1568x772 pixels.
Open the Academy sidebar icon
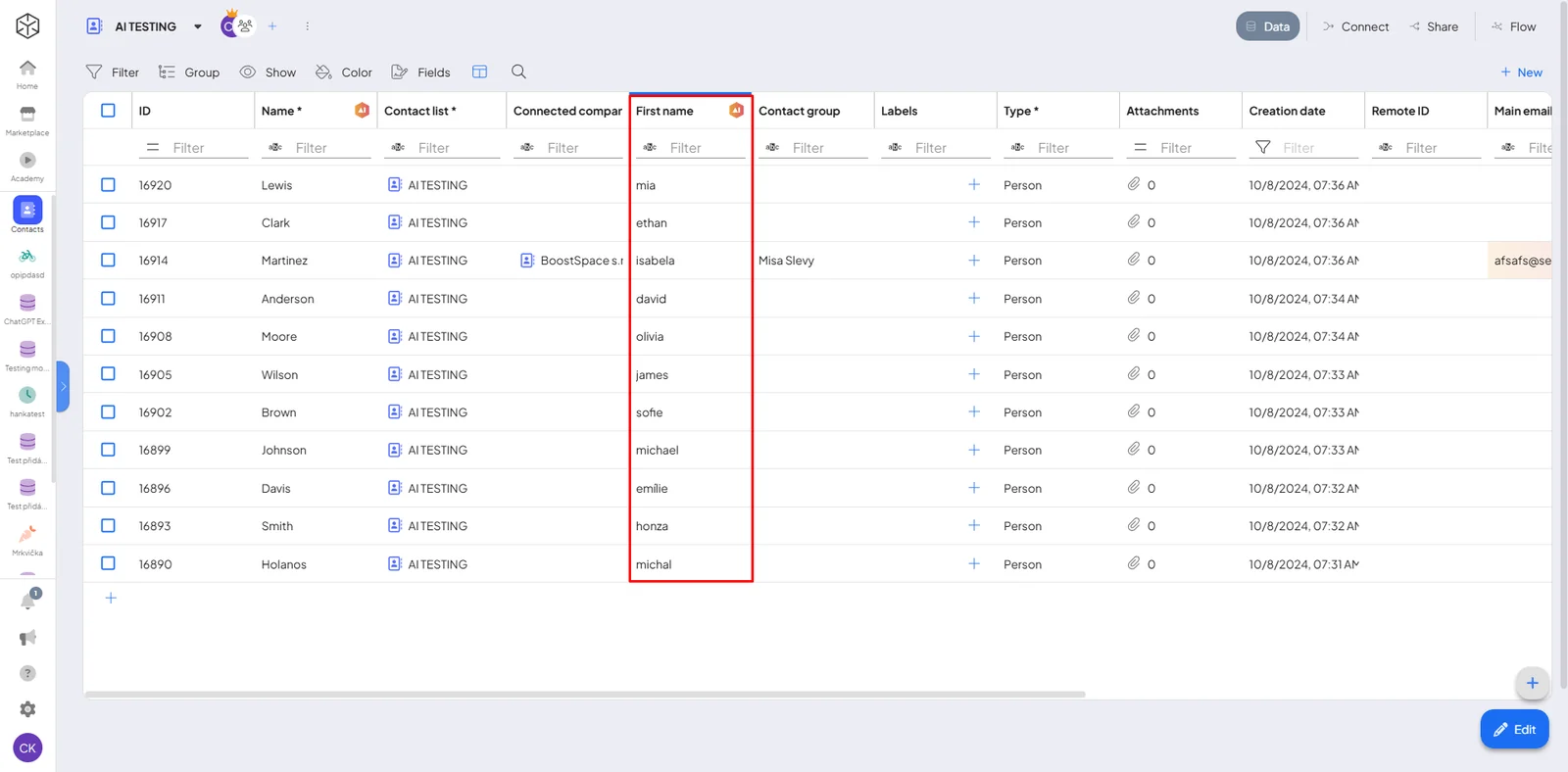(x=27, y=166)
